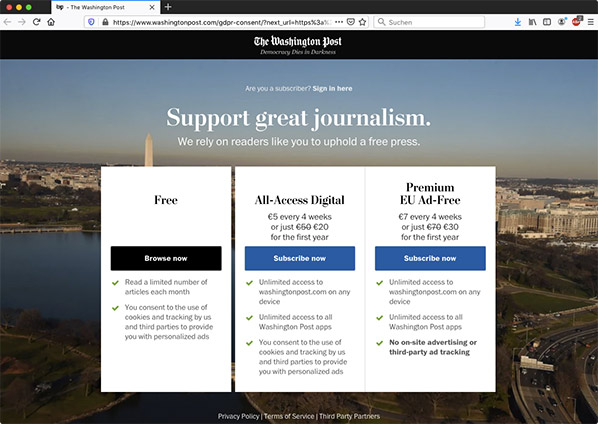The width and height of the screenshot is (598, 424).
Task: Click the All-Access Digital heading
Action: (299, 200)
